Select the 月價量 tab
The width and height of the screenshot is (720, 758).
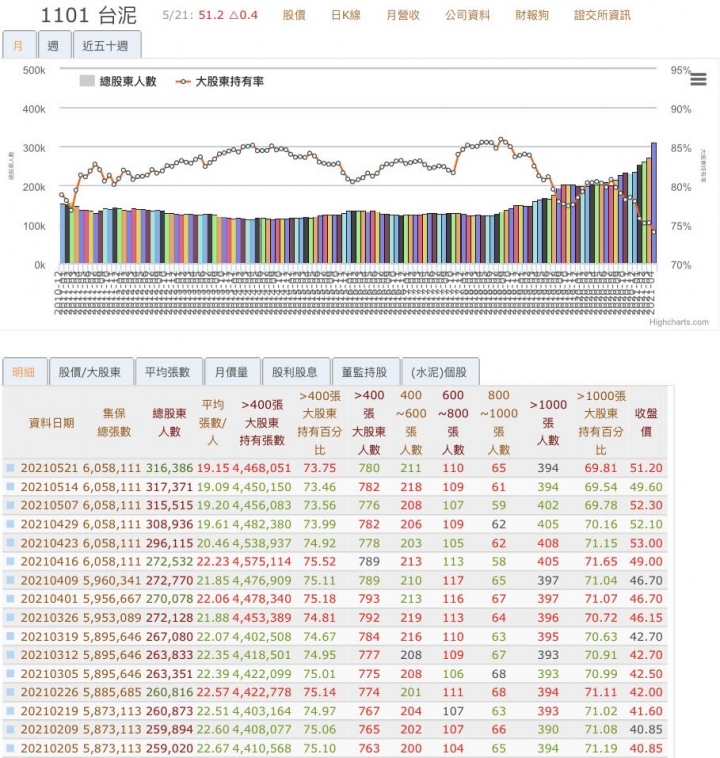tap(232, 372)
